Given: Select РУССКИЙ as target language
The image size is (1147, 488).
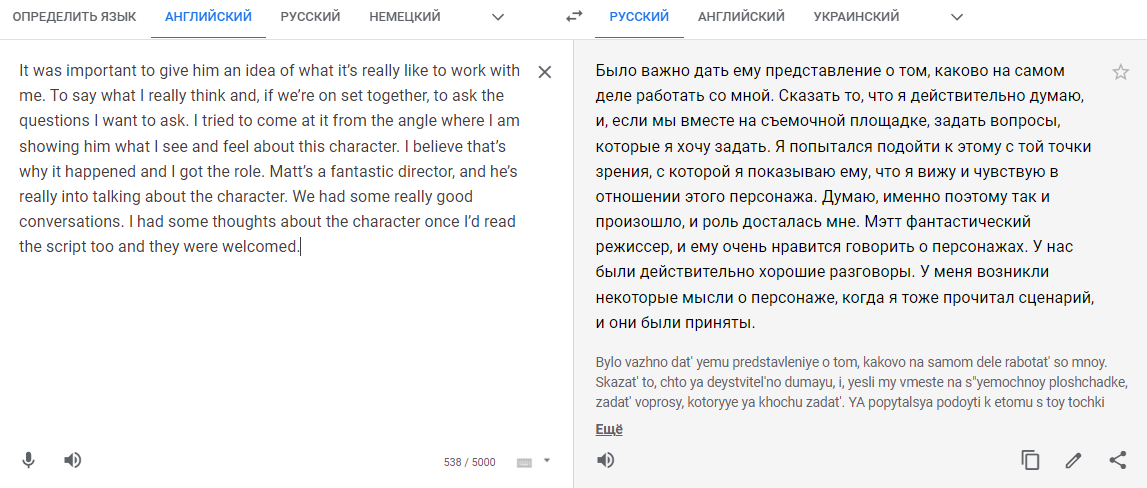Looking at the screenshot, I should tap(639, 17).
